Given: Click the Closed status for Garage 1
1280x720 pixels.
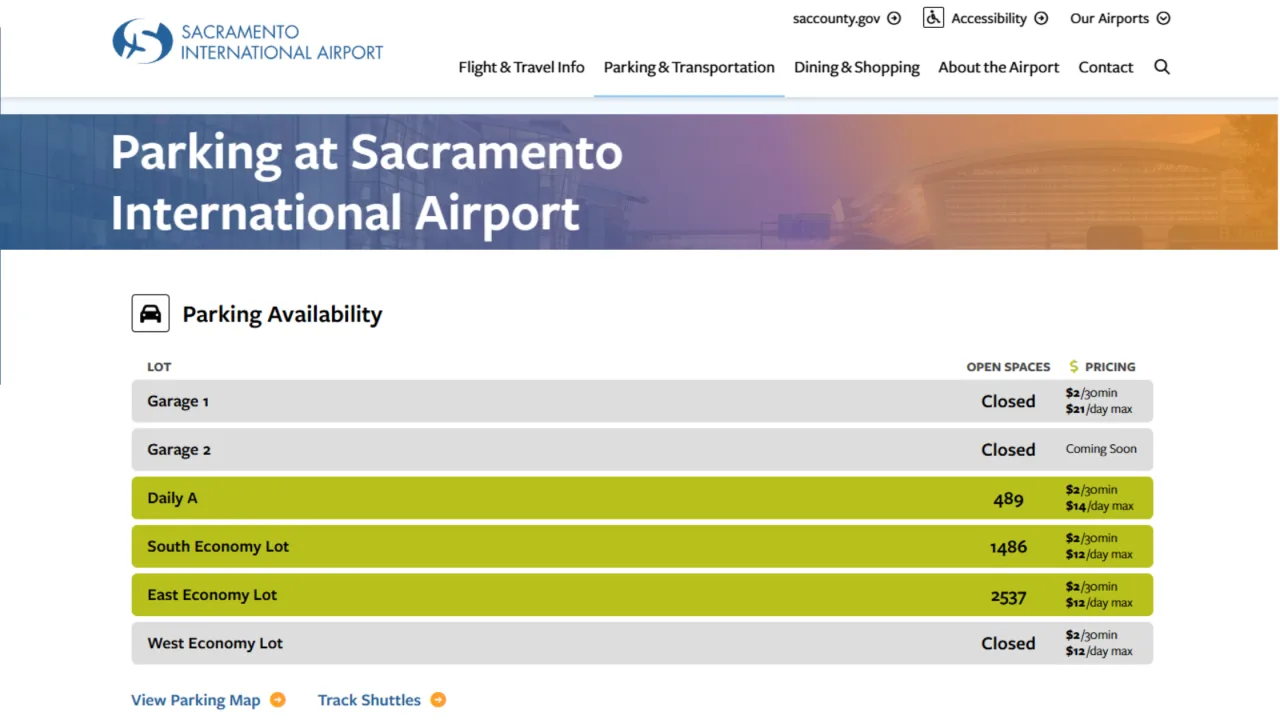Looking at the screenshot, I should 1008,401.
